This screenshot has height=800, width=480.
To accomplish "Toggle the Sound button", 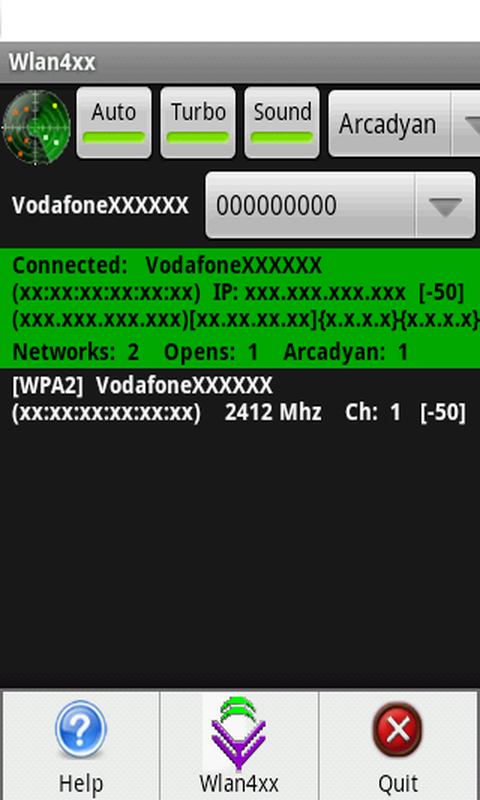I will (x=282, y=122).
